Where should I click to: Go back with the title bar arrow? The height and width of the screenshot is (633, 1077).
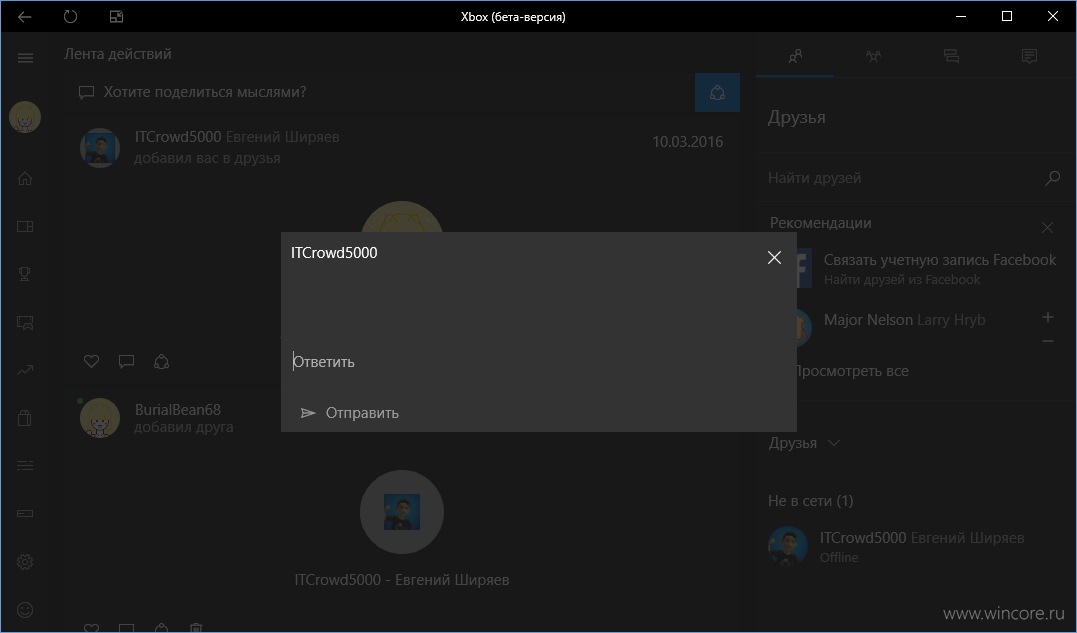pos(25,16)
